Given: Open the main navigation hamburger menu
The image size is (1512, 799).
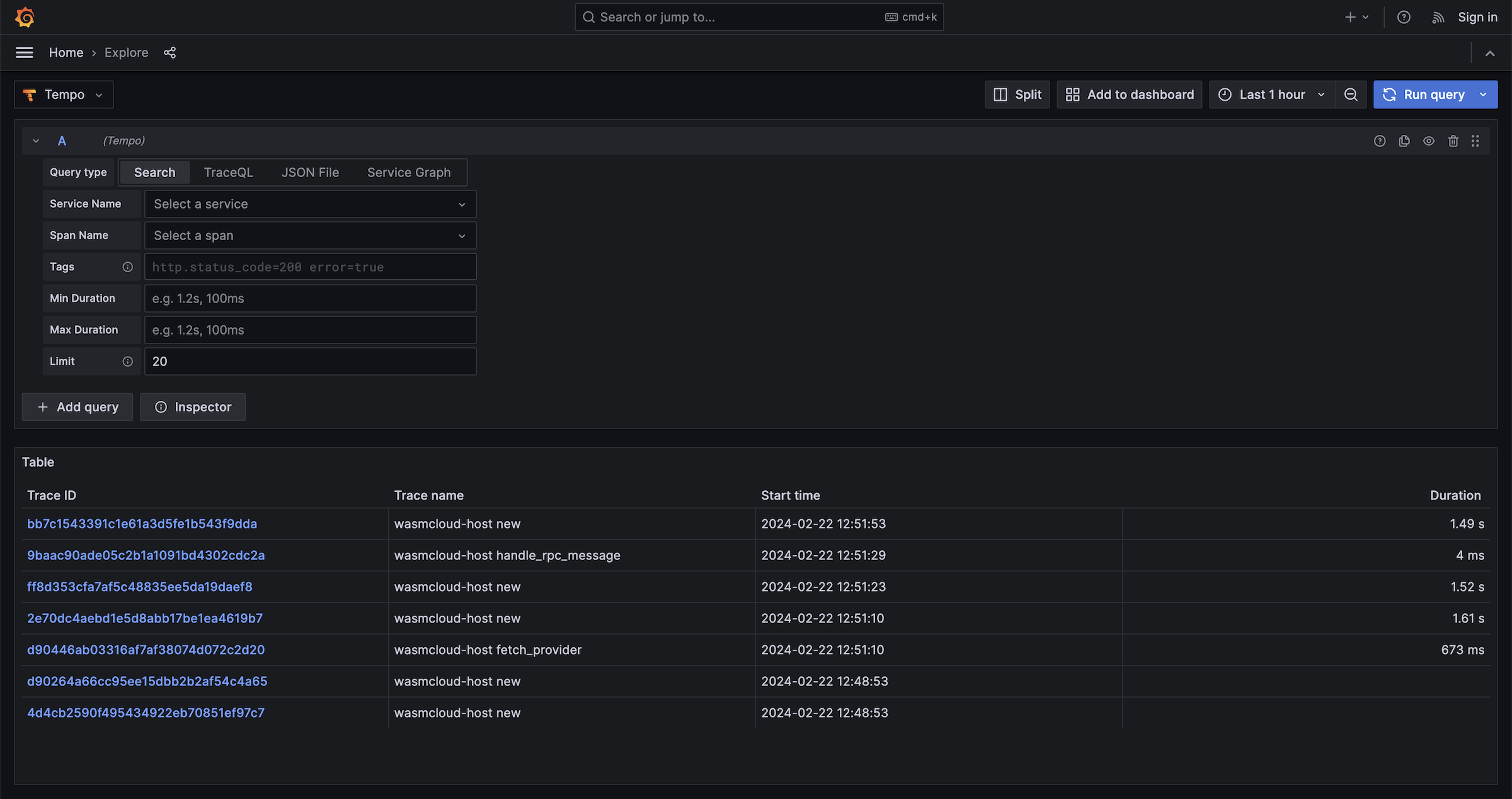Looking at the screenshot, I should coord(24,52).
